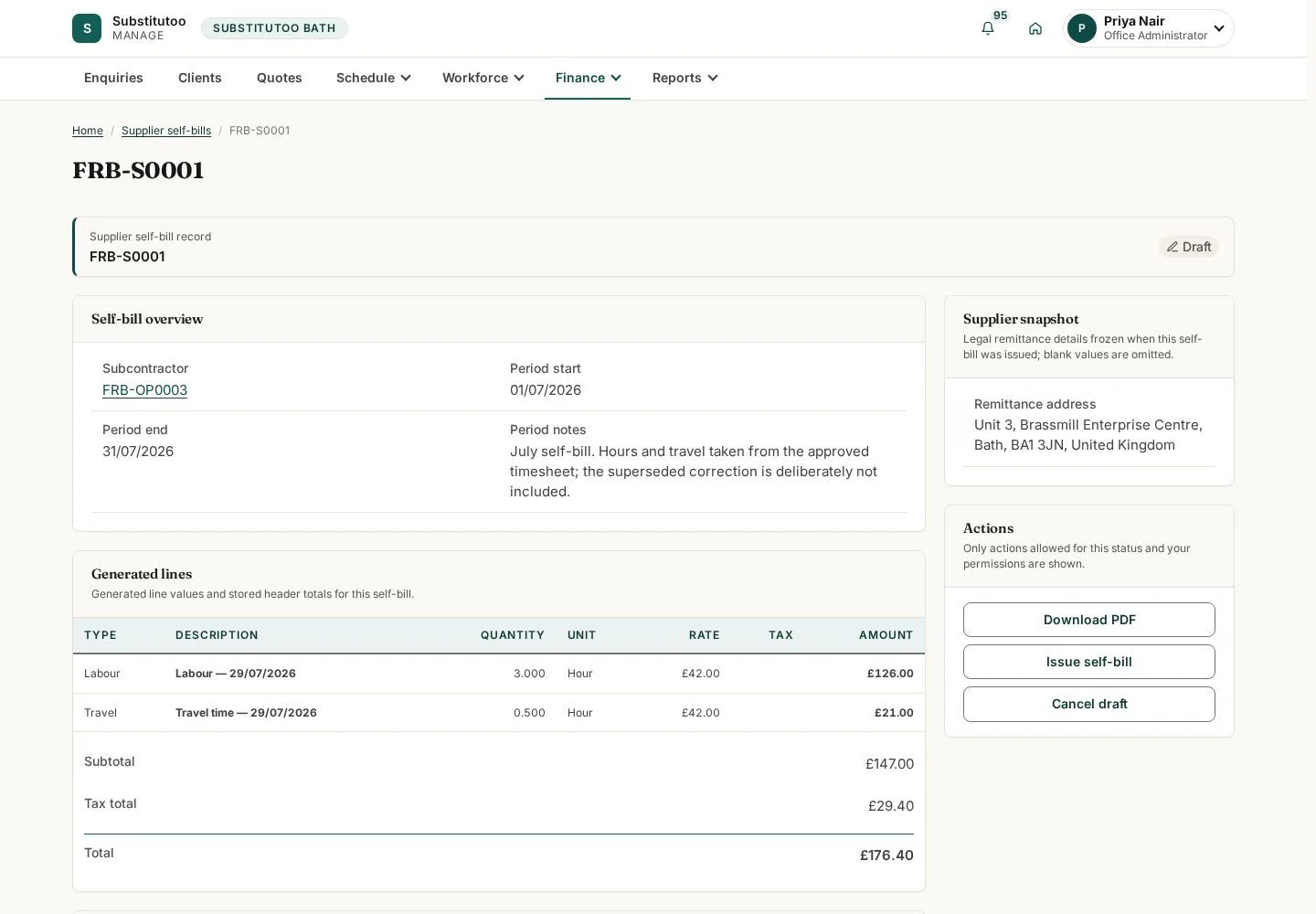Click the £21.00 travel amount

pyautogui.click(x=894, y=713)
